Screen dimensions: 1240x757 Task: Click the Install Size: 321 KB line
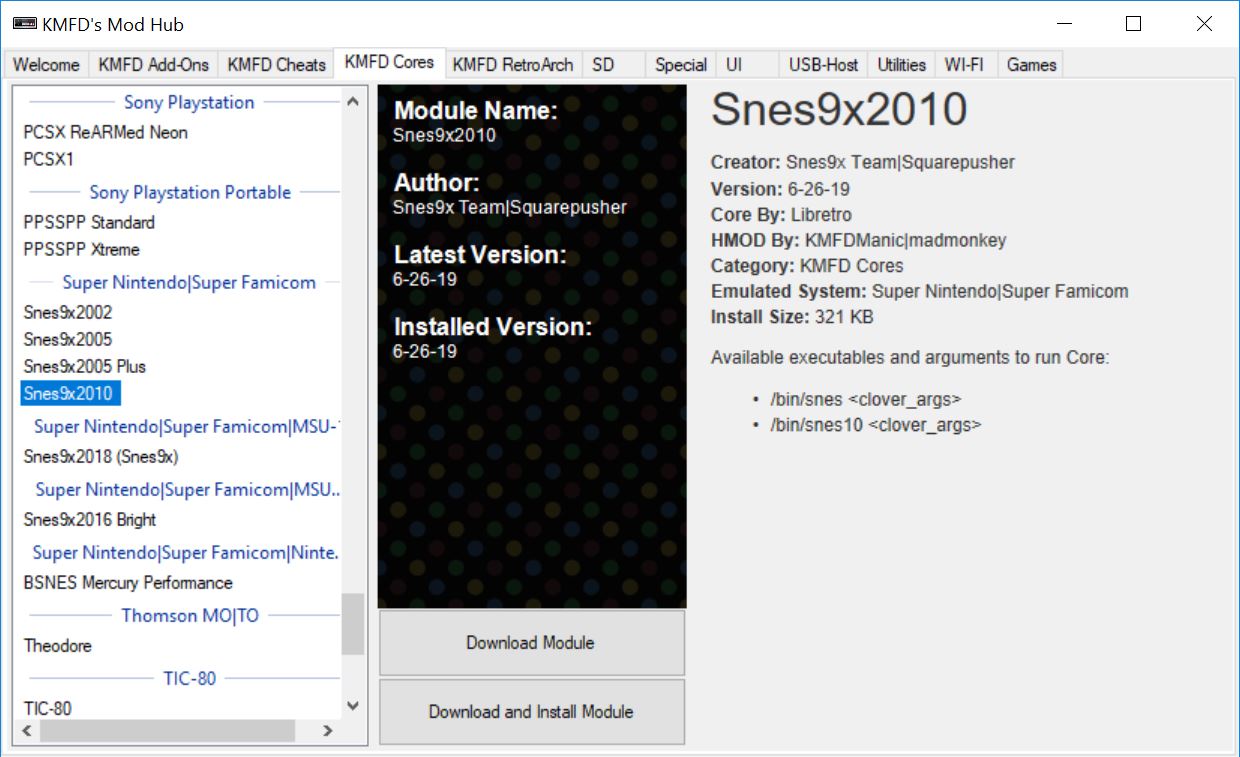click(792, 317)
